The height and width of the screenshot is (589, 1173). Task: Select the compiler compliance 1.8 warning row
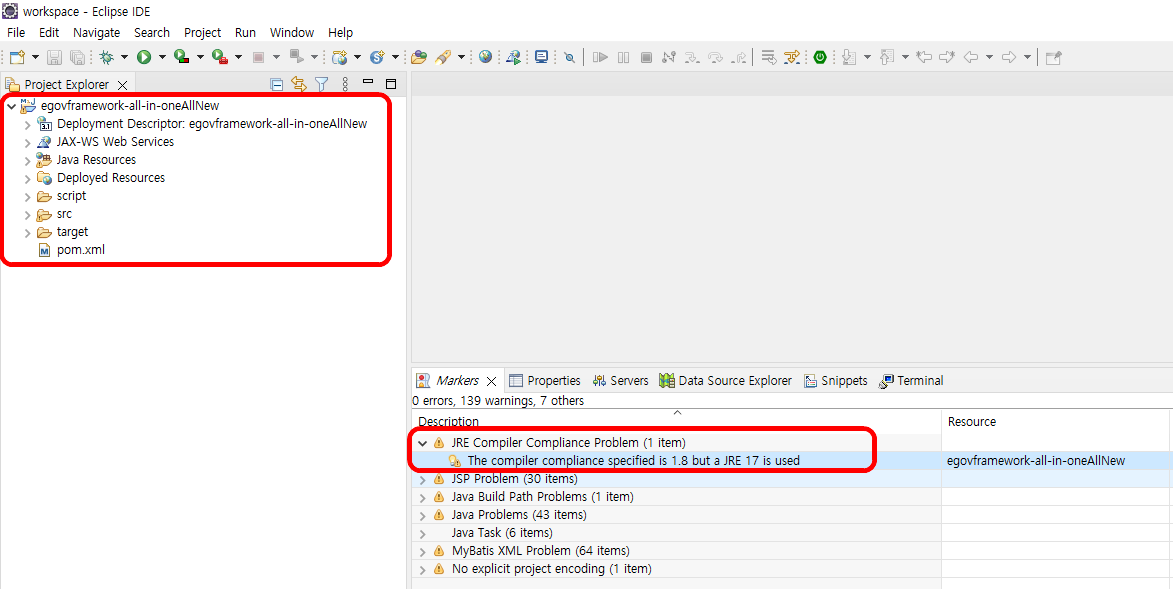point(634,460)
